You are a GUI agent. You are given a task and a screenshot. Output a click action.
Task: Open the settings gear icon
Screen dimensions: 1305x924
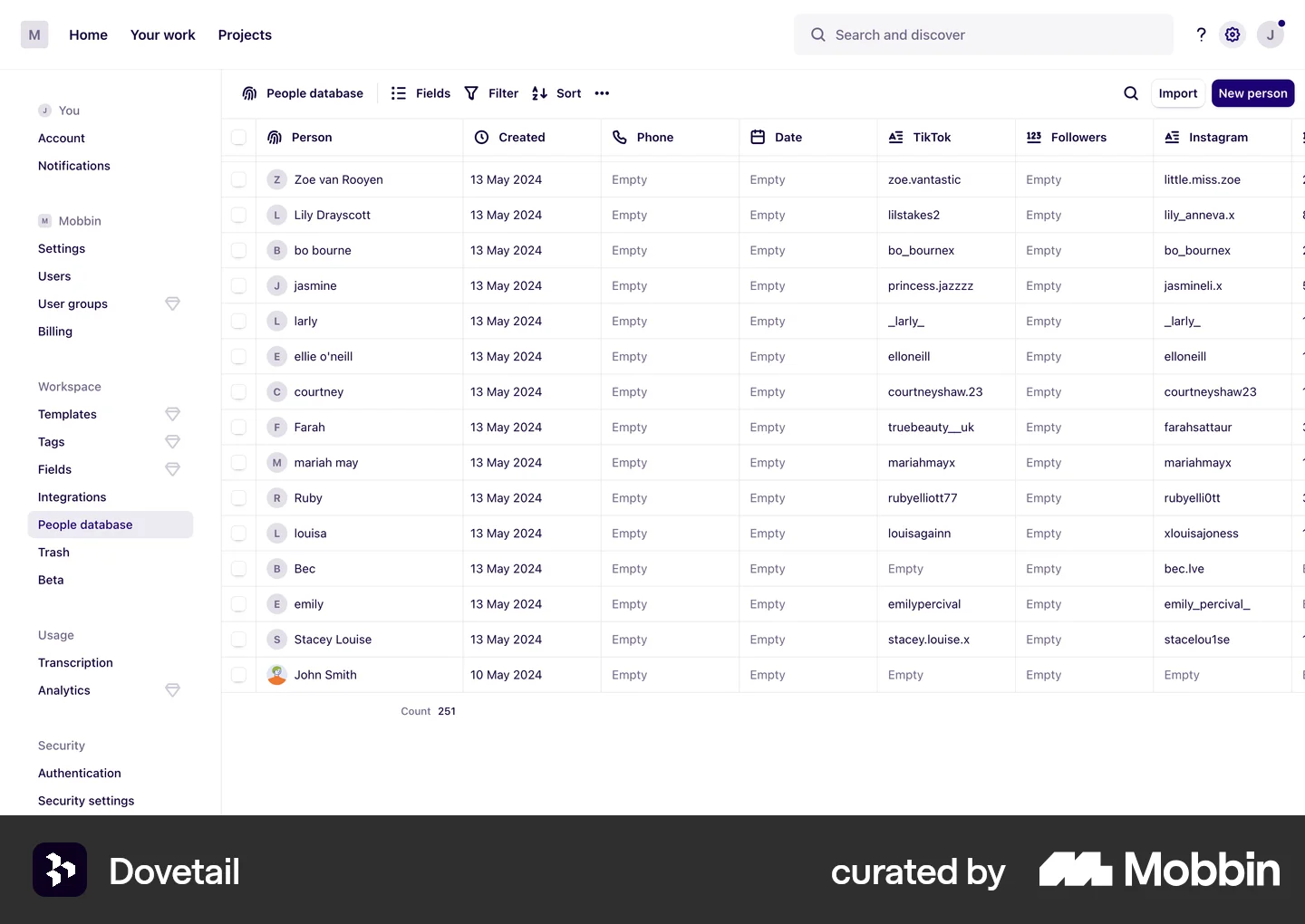pos(1232,34)
